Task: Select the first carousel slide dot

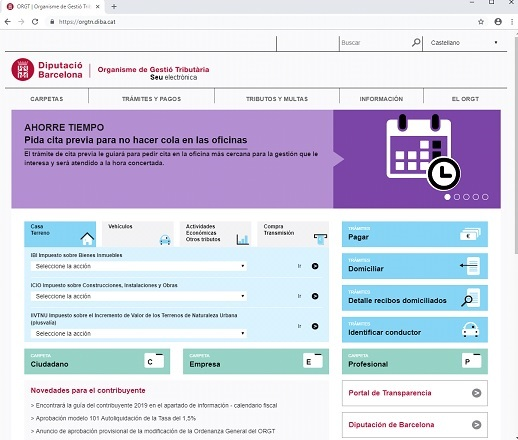Action: pyautogui.click(x=447, y=197)
